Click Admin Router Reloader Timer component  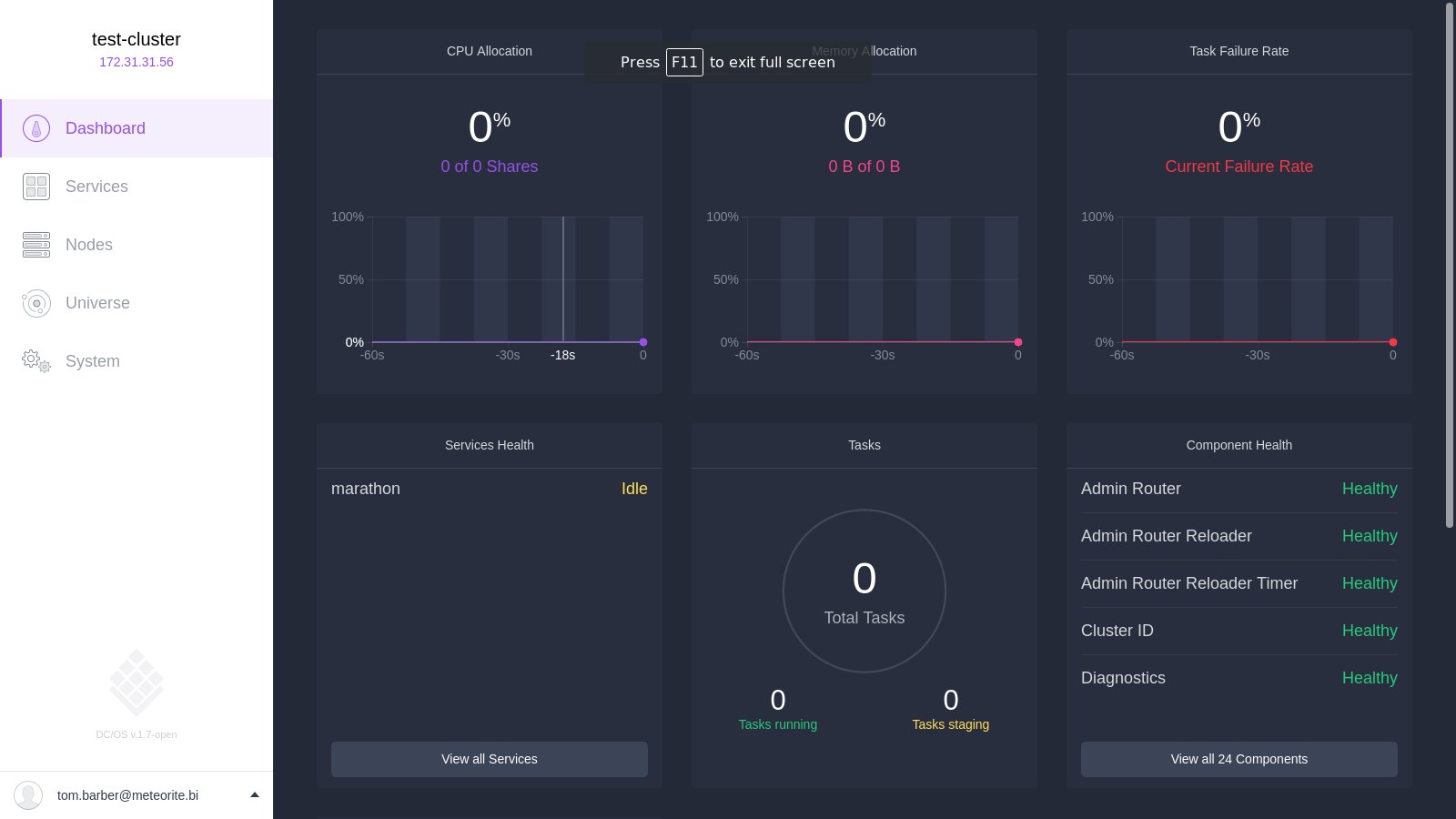[1189, 583]
